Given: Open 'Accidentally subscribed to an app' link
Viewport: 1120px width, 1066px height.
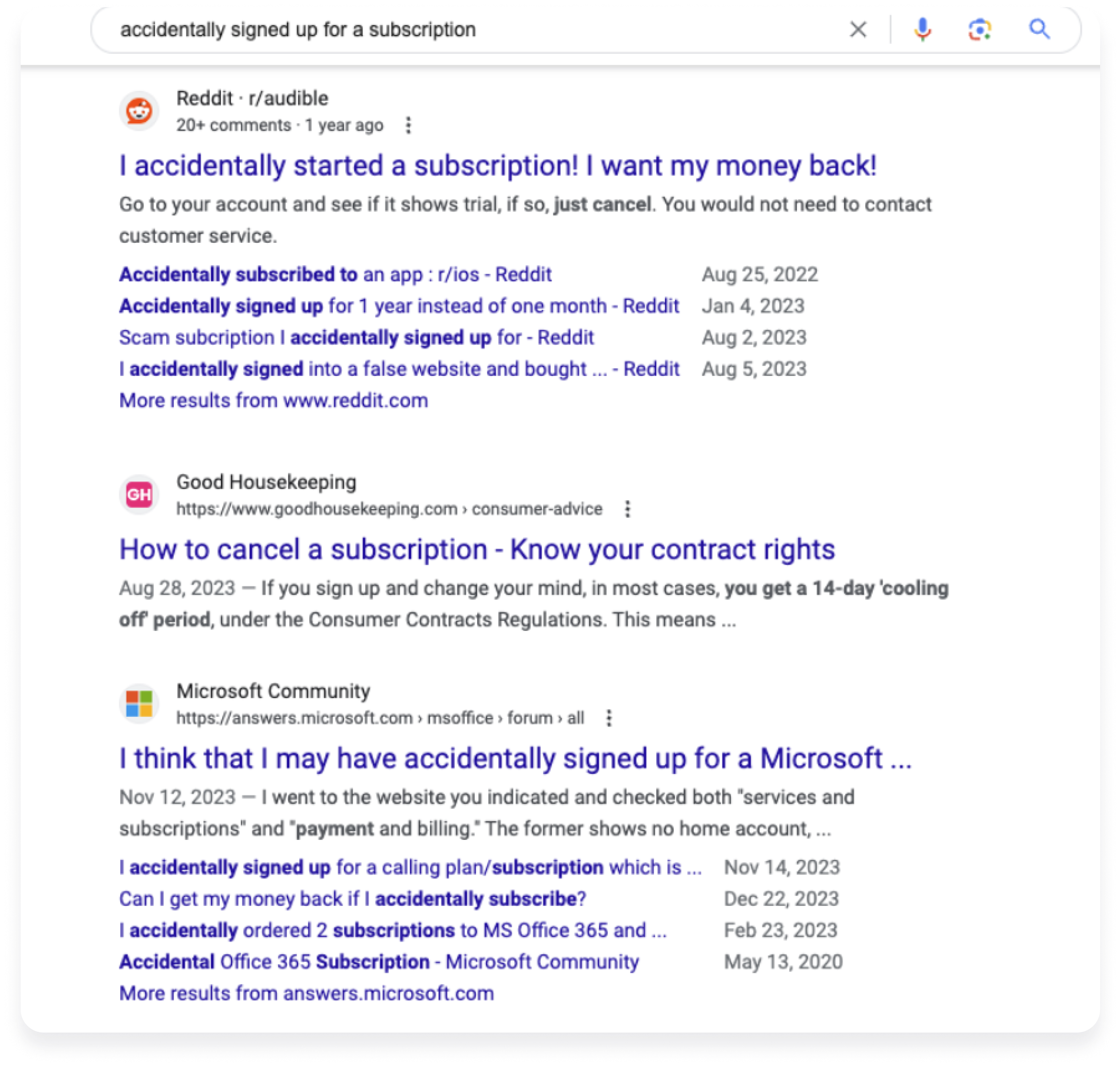Looking at the screenshot, I should [x=335, y=274].
